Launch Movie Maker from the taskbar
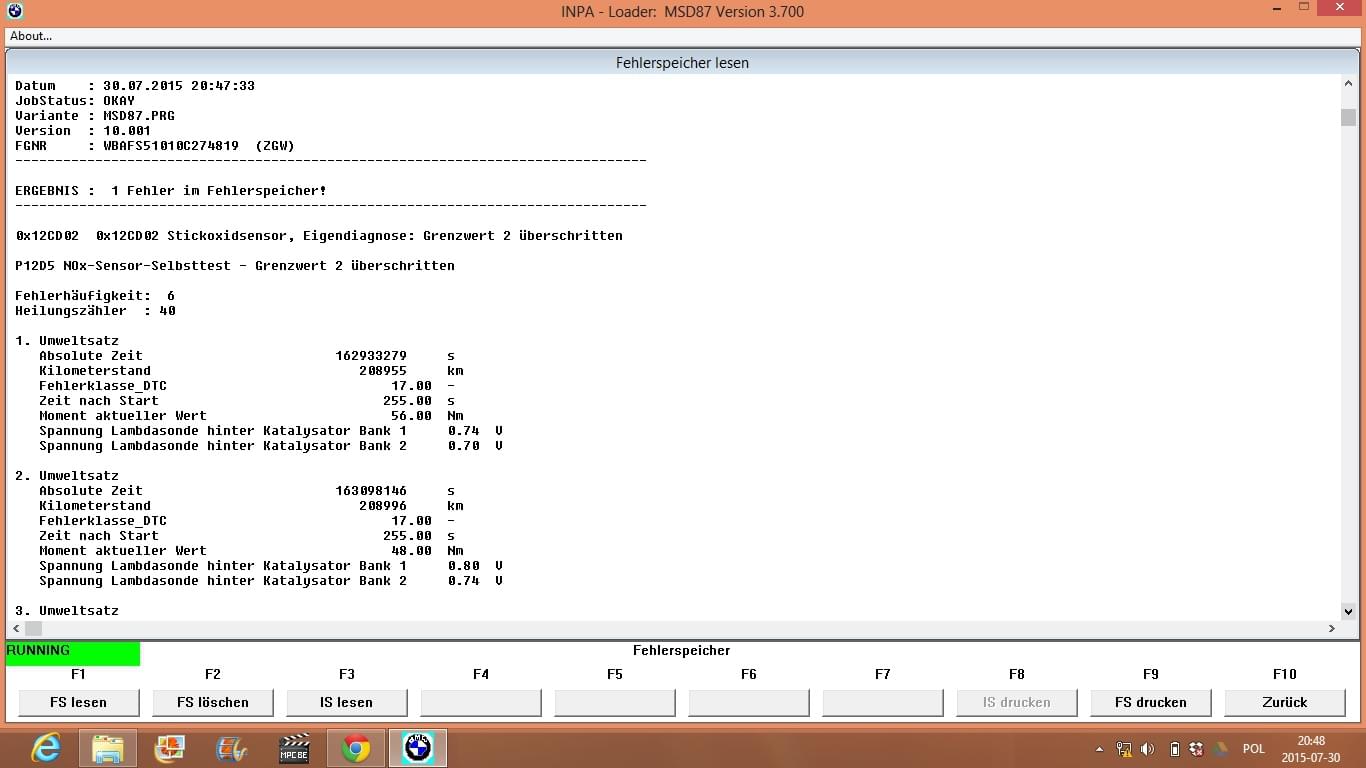Screen dimensions: 1366x768 tap(231, 748)
